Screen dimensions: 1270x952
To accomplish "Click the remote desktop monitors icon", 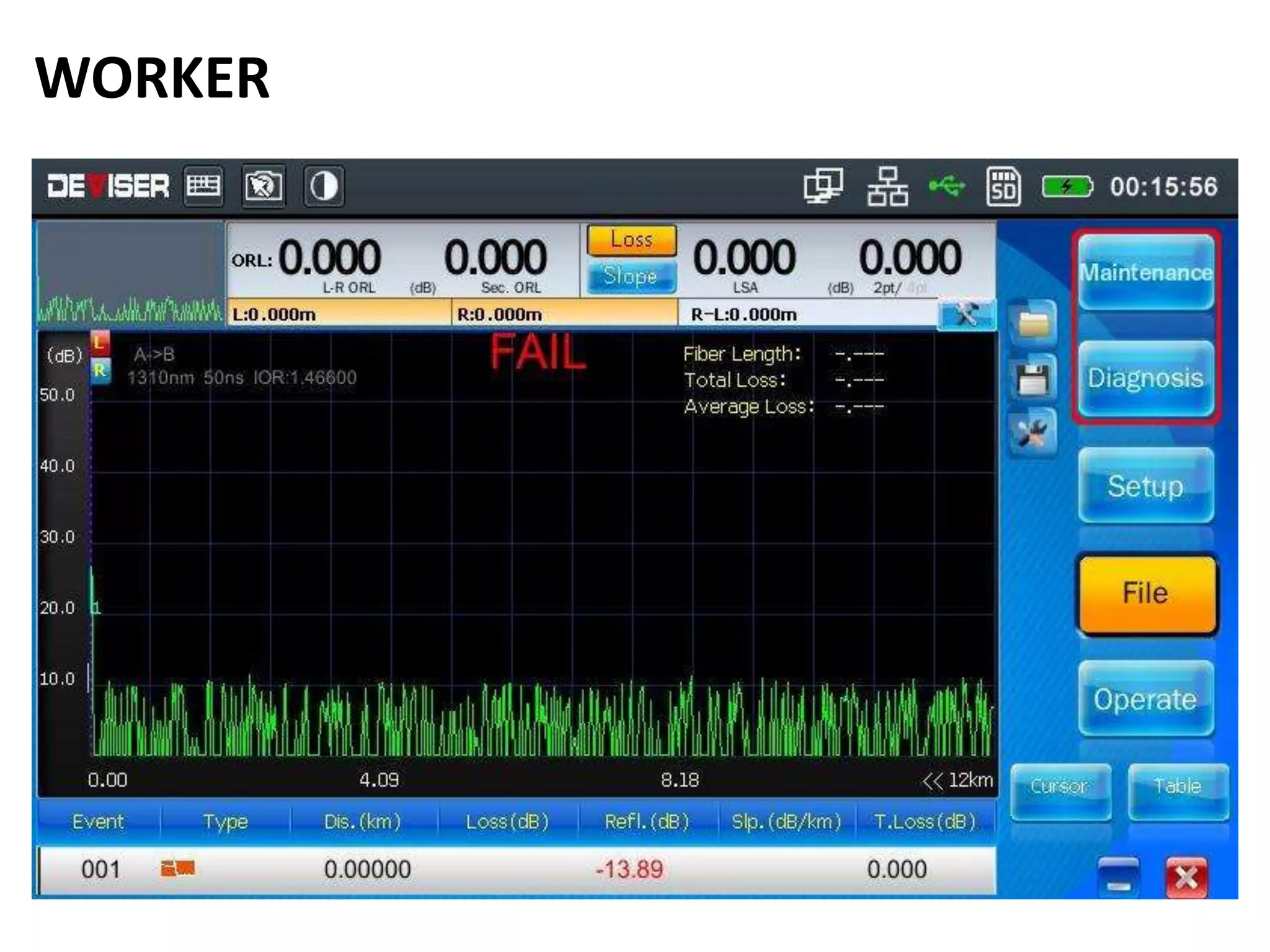I will click(823, 186).
